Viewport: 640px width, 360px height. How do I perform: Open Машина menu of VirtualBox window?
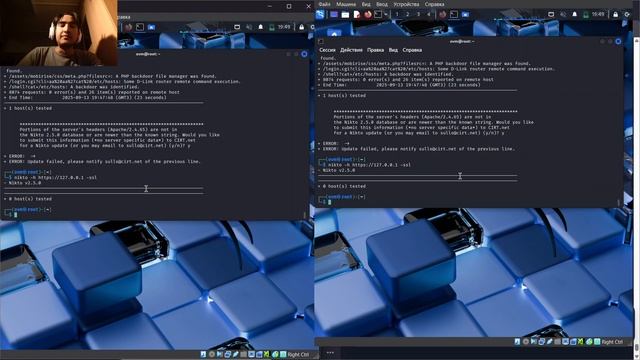click(x=346, y=4)
